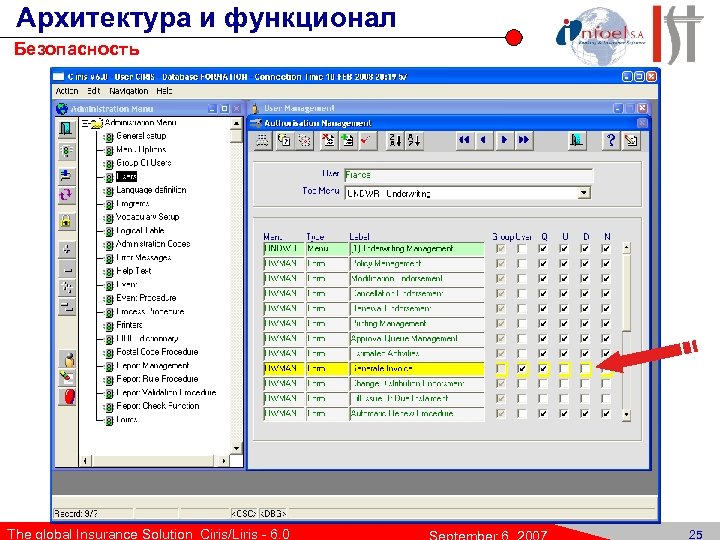Screen dimensions: 720x540
Task: Go to last record with double-right arrows
Action: pyautogui.click(x=523, y=140)
